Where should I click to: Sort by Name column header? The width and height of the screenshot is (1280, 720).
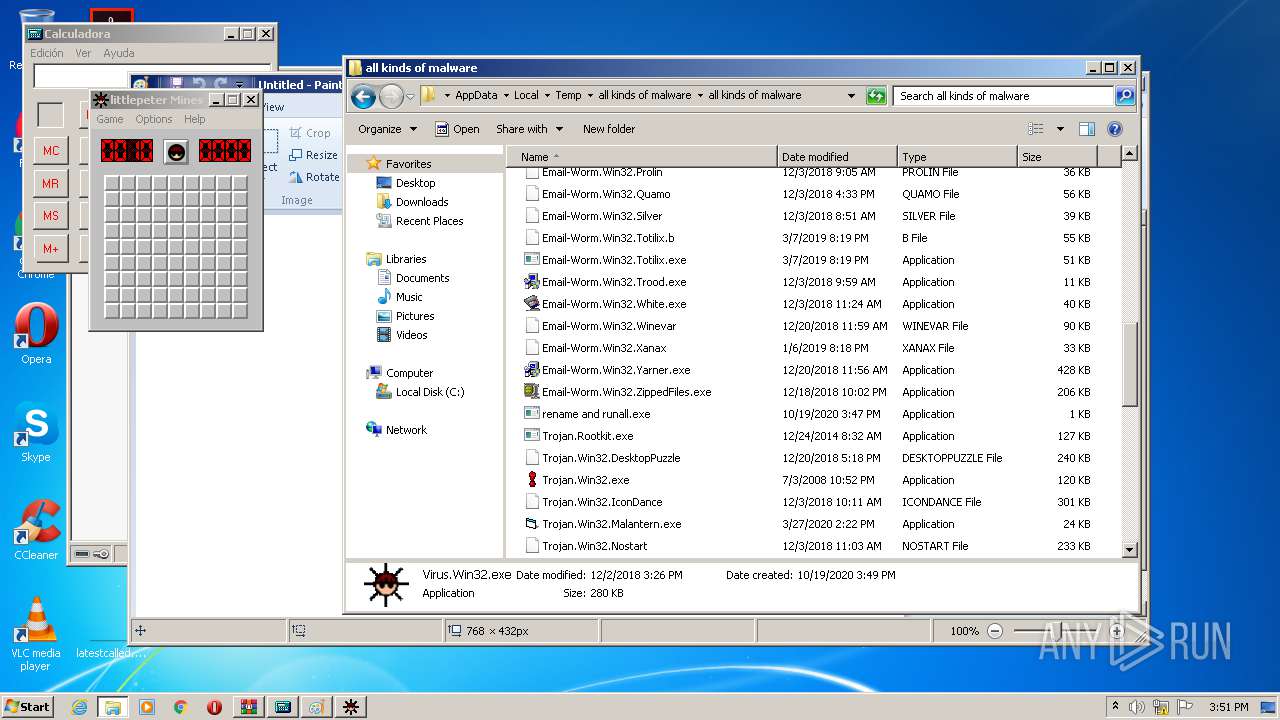pyautogui.click(x=642, y=157)
